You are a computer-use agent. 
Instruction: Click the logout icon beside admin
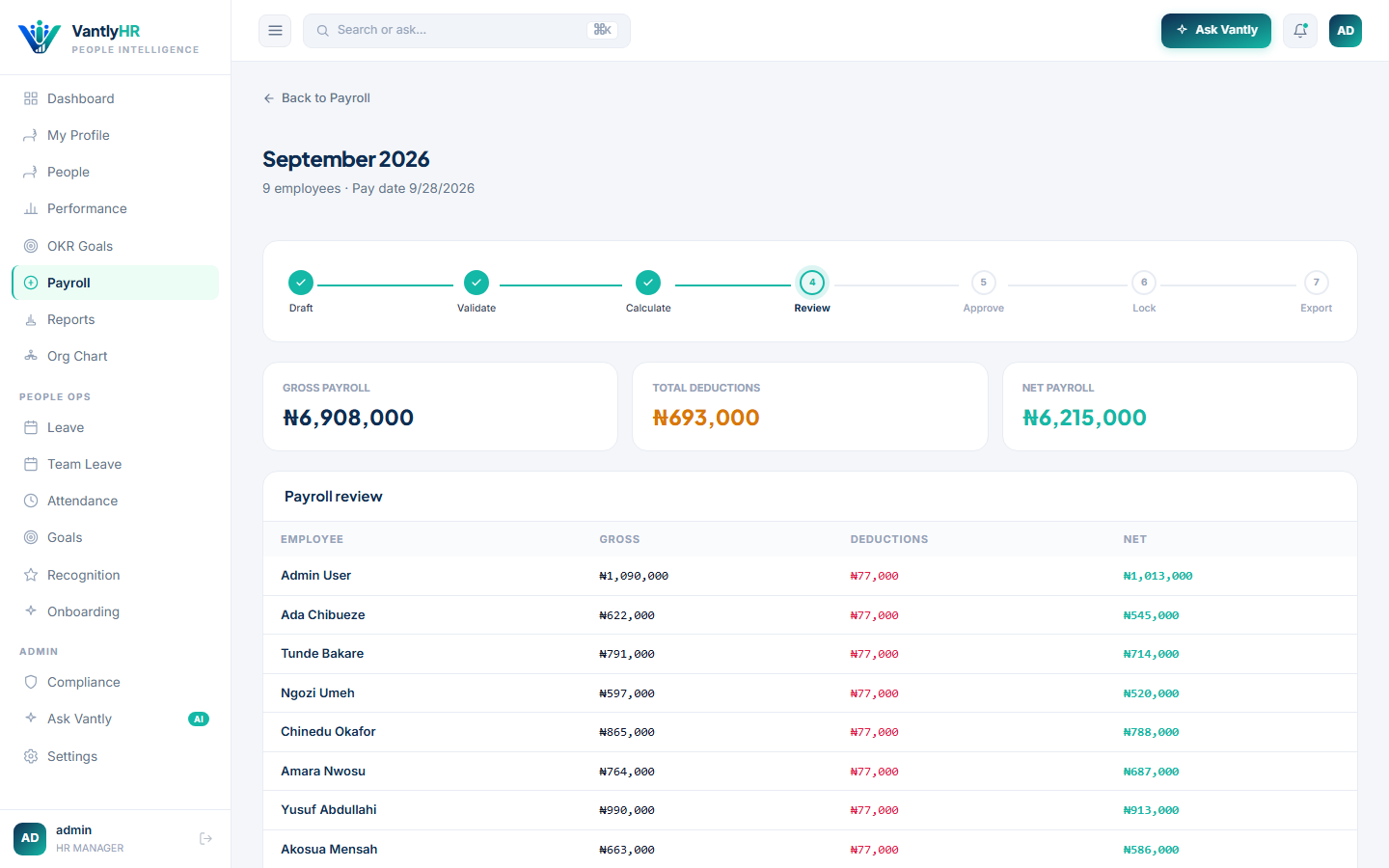[205, 838]
